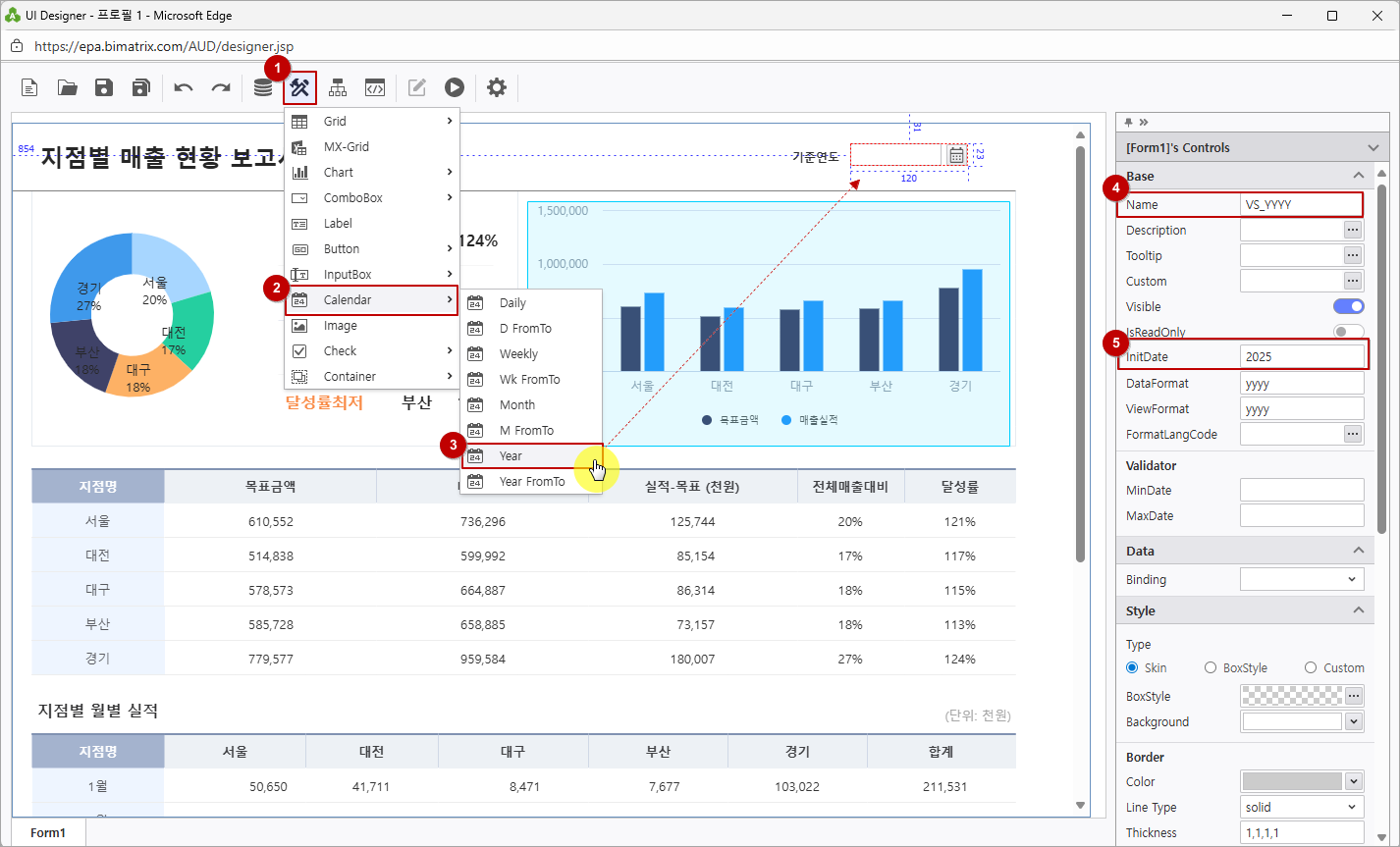Select the Custom style type radio
Image resolution: width=1400 pixels, height=847 pixels.
click(x=1311, y=667)
